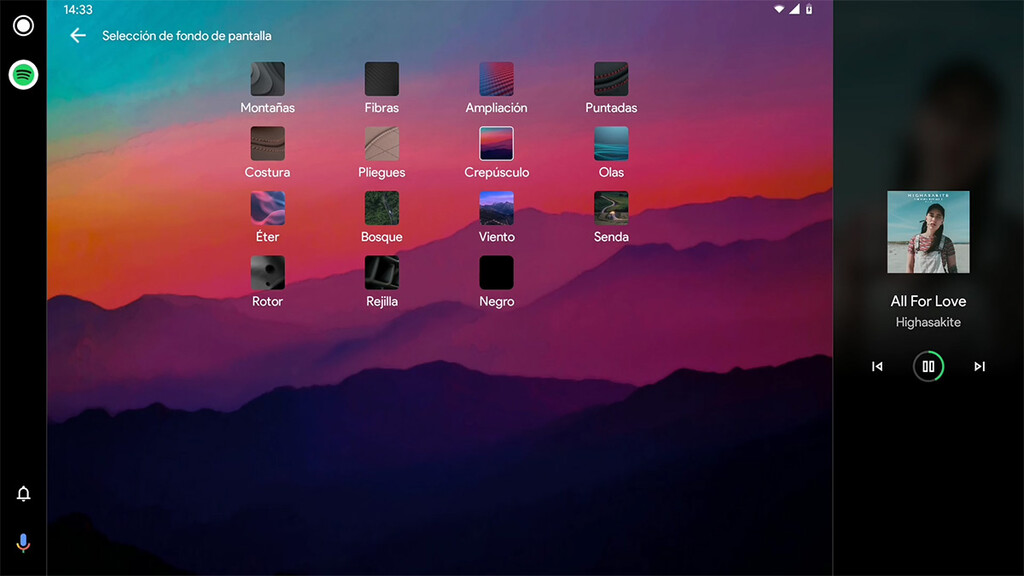
Task: Open the song All For Love details
Action: pyautogui.click(x=928, y=301)
